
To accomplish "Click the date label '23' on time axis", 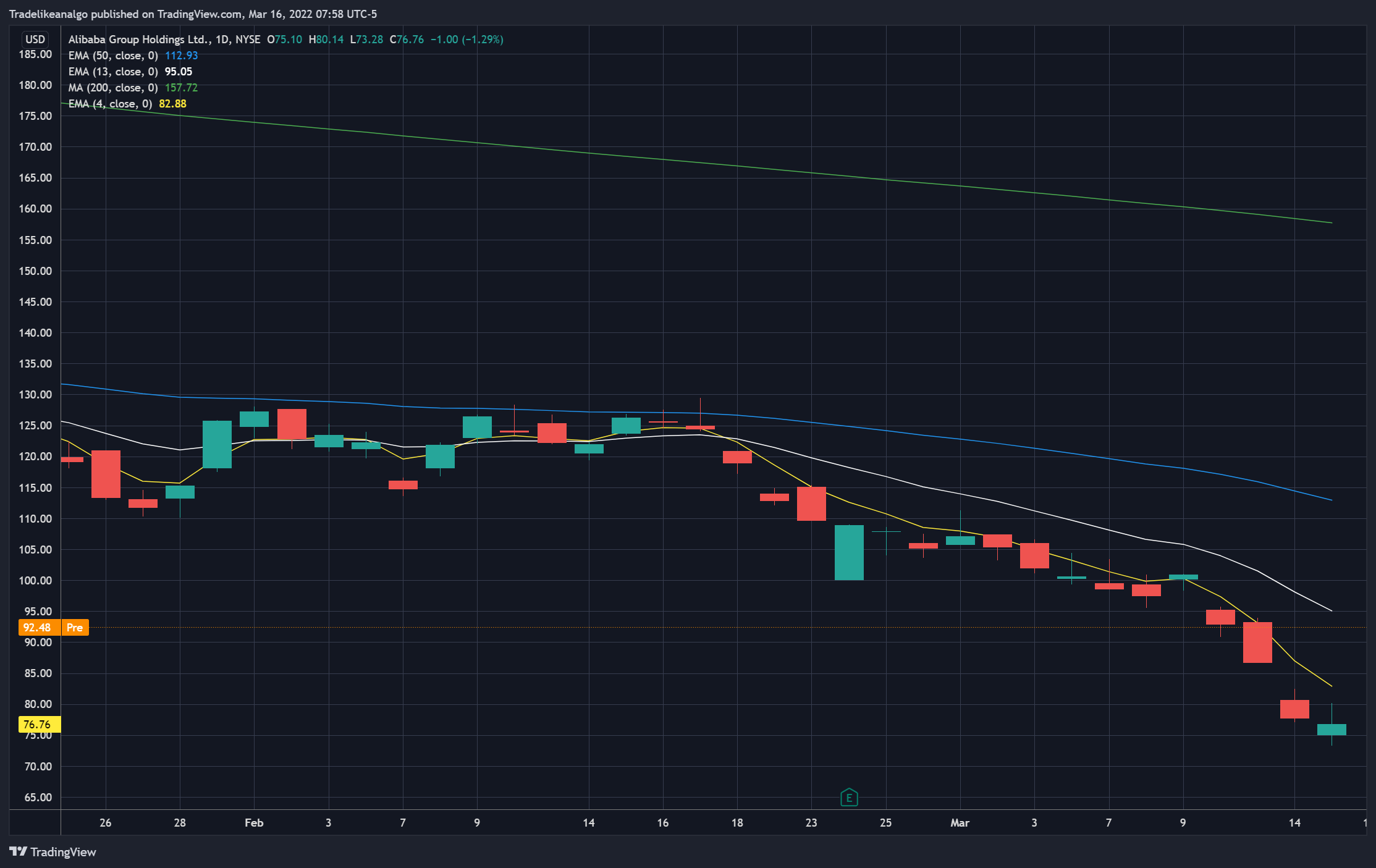I will [811, 823].
